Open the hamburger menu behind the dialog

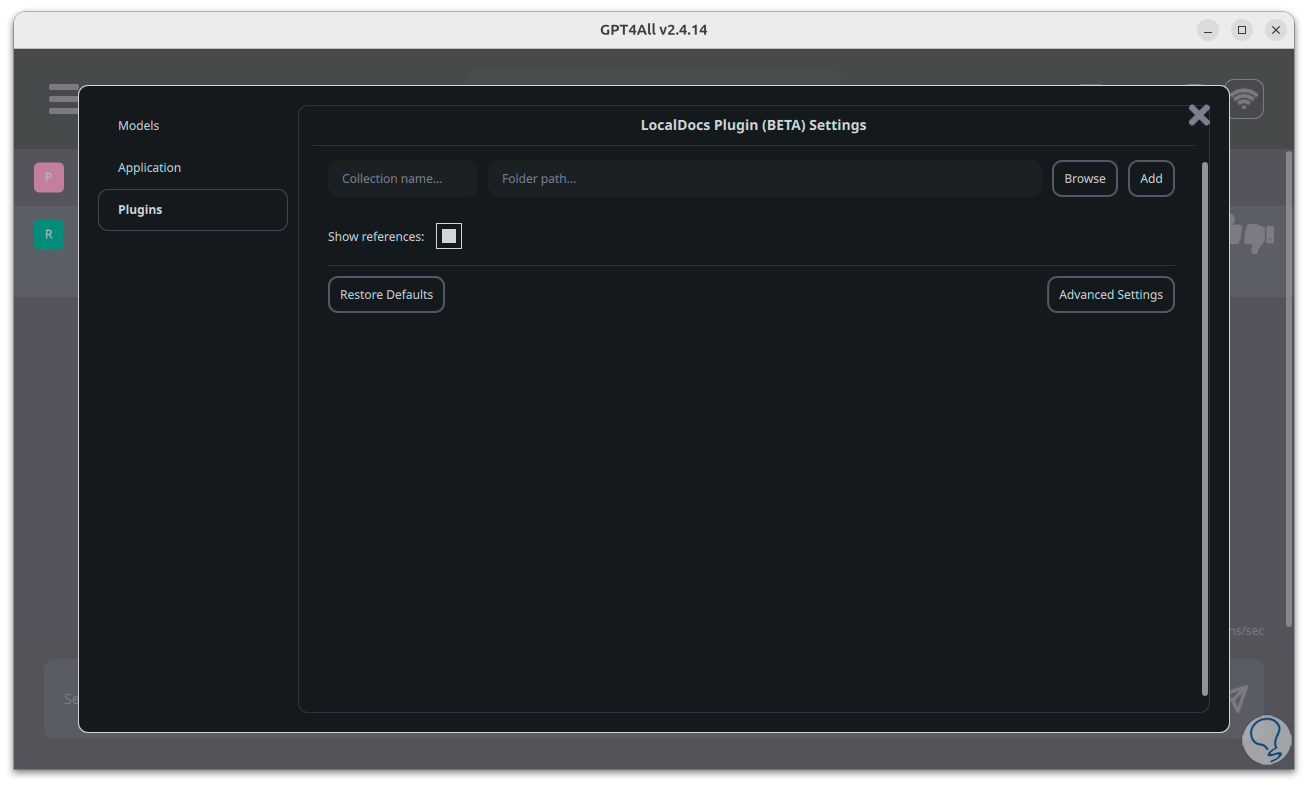[x=63, y=99]
